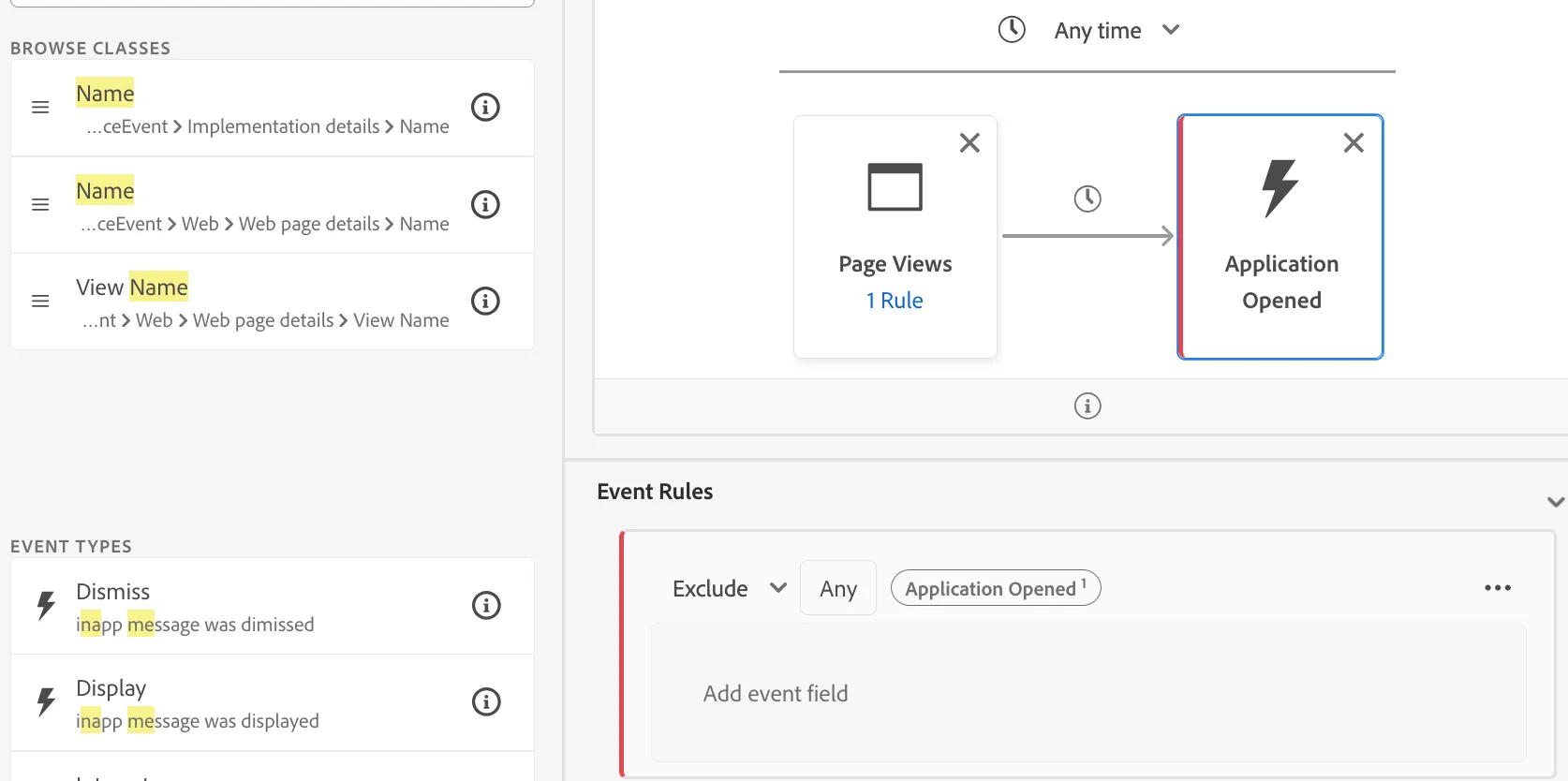Select the Display lightning bolt icon
Image resolution: width=1568 pixels, height=781 pixels.
pyautogui.click(x=46, y=701)
